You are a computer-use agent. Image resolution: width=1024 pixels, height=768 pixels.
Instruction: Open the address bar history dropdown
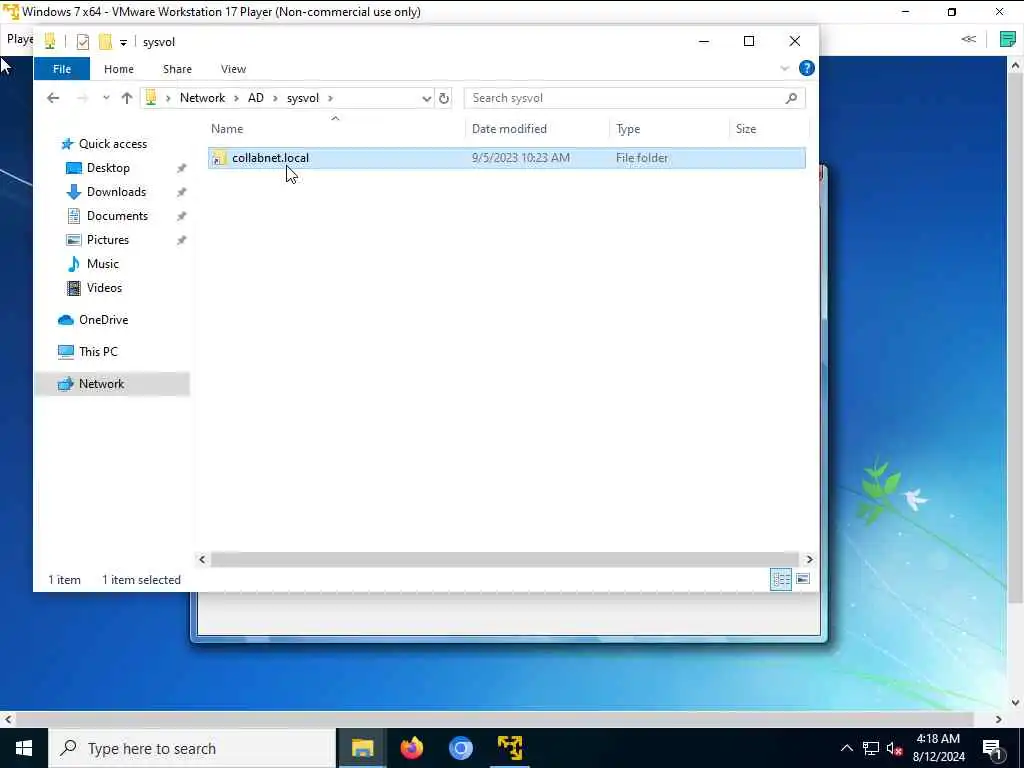(x=426, y=98)
